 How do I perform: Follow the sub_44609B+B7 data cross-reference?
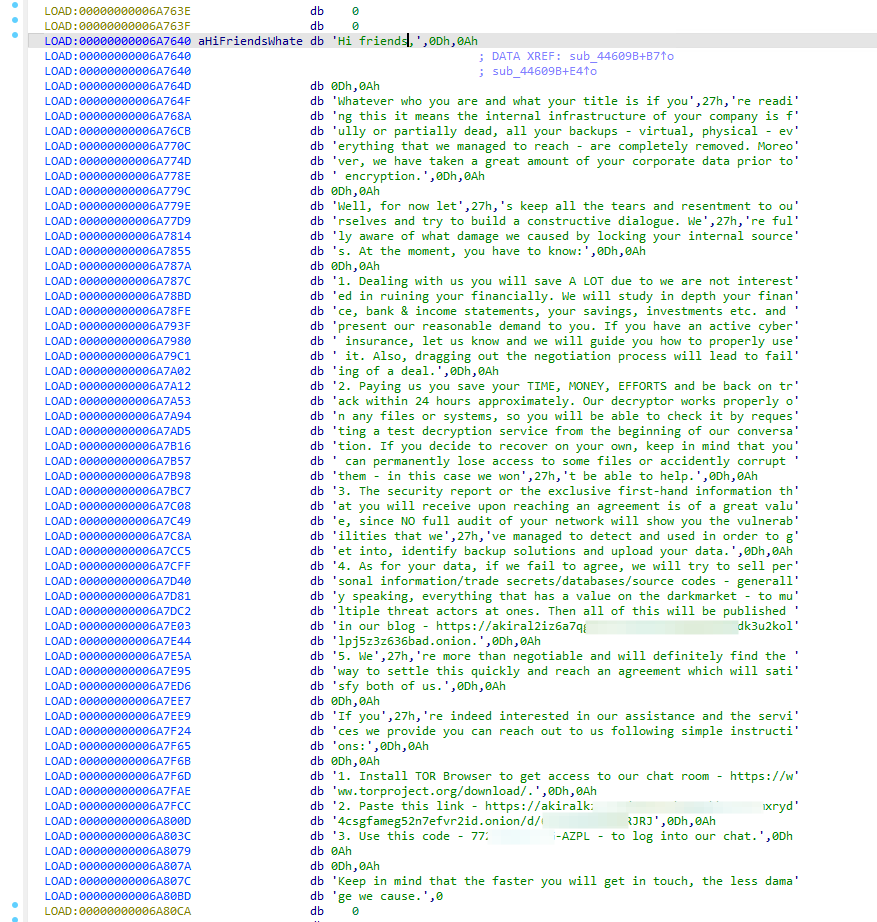coord(621,56)
